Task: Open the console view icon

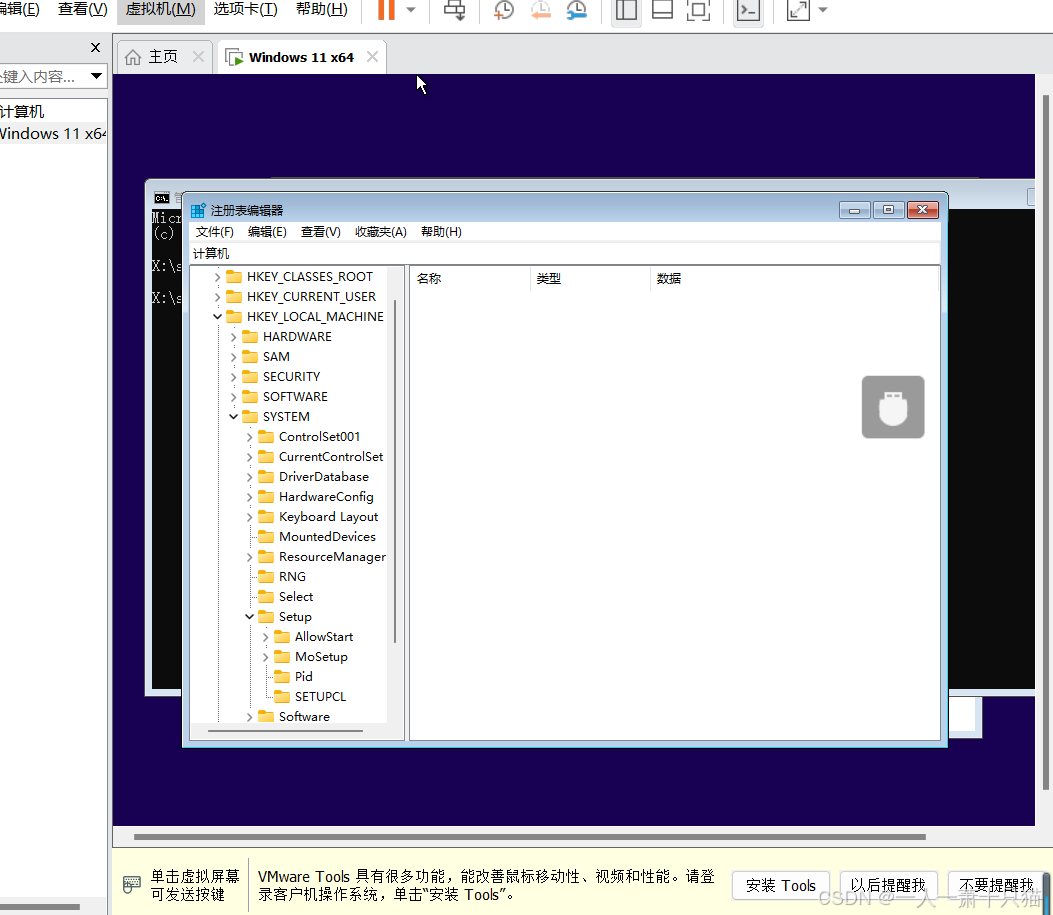Action: click(748, 10)
